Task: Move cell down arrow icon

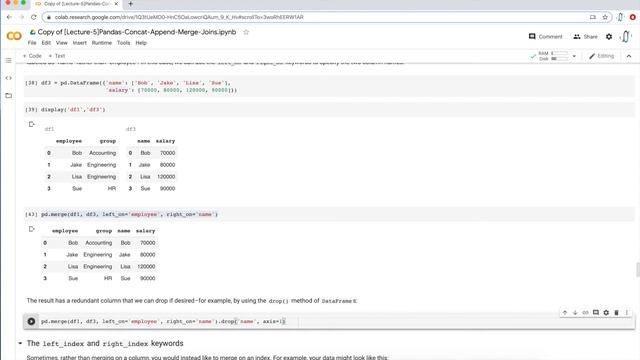Action: [575, 313]
